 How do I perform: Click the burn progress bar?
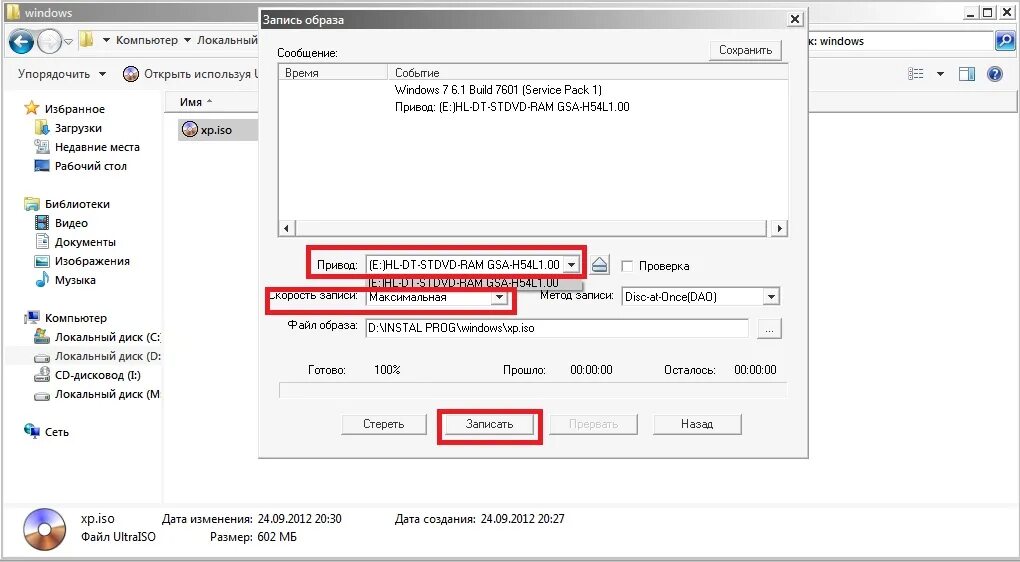coord(533,390)
